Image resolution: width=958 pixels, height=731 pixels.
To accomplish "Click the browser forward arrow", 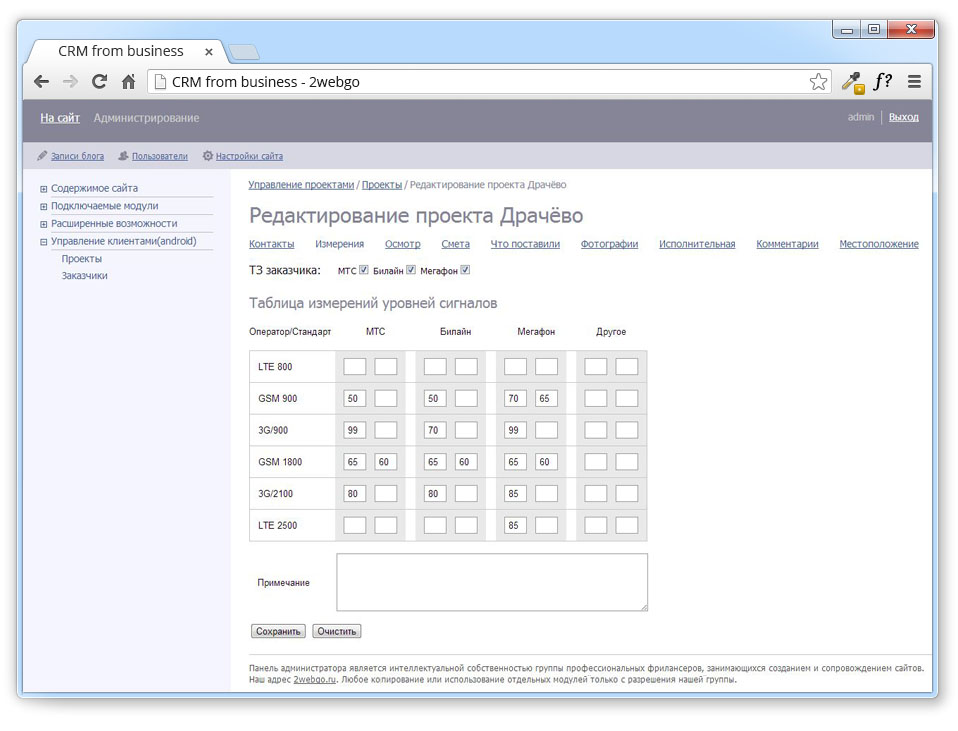I will [x=71, y=81].
